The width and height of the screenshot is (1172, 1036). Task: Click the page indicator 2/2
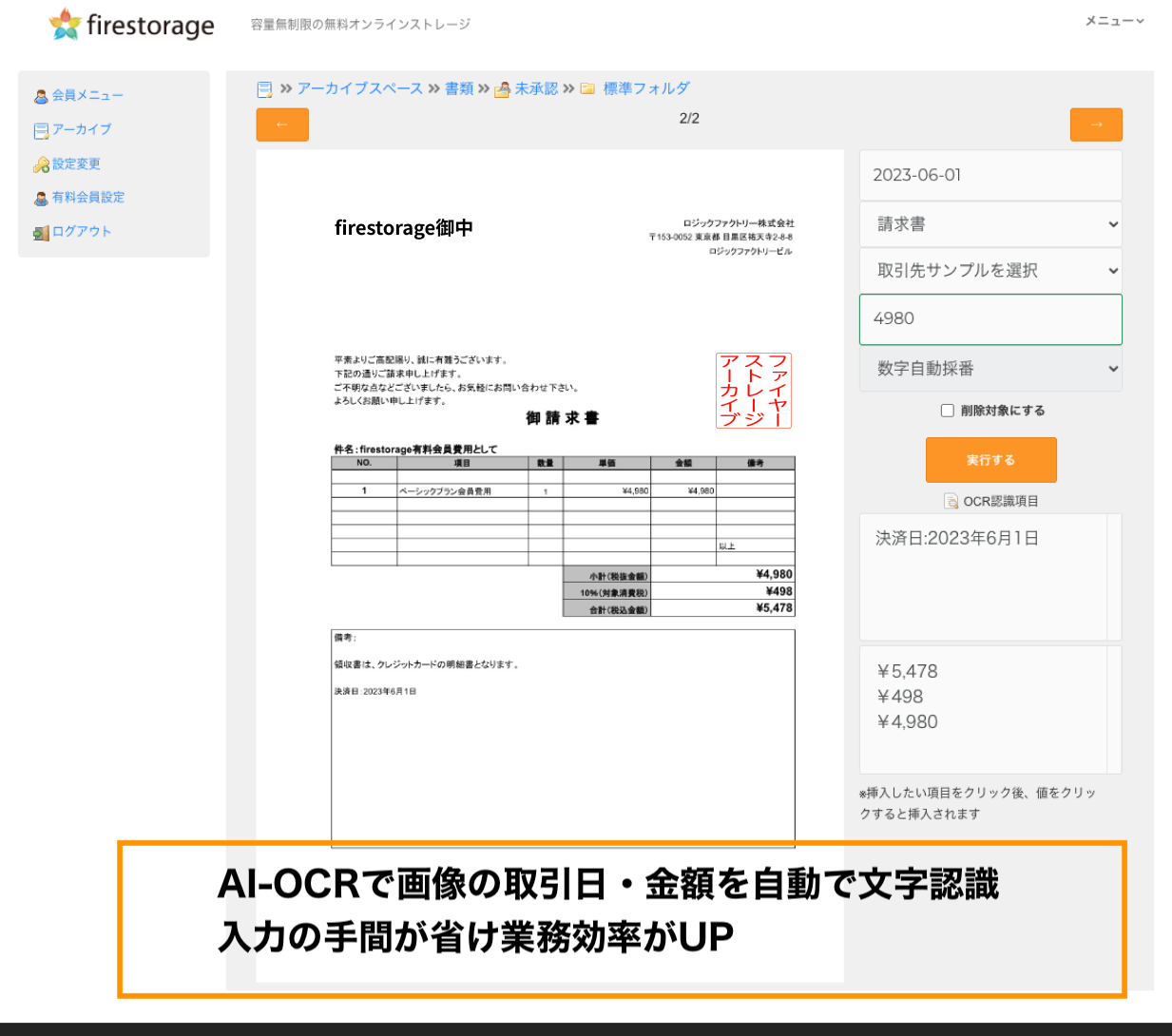point(689,118)
